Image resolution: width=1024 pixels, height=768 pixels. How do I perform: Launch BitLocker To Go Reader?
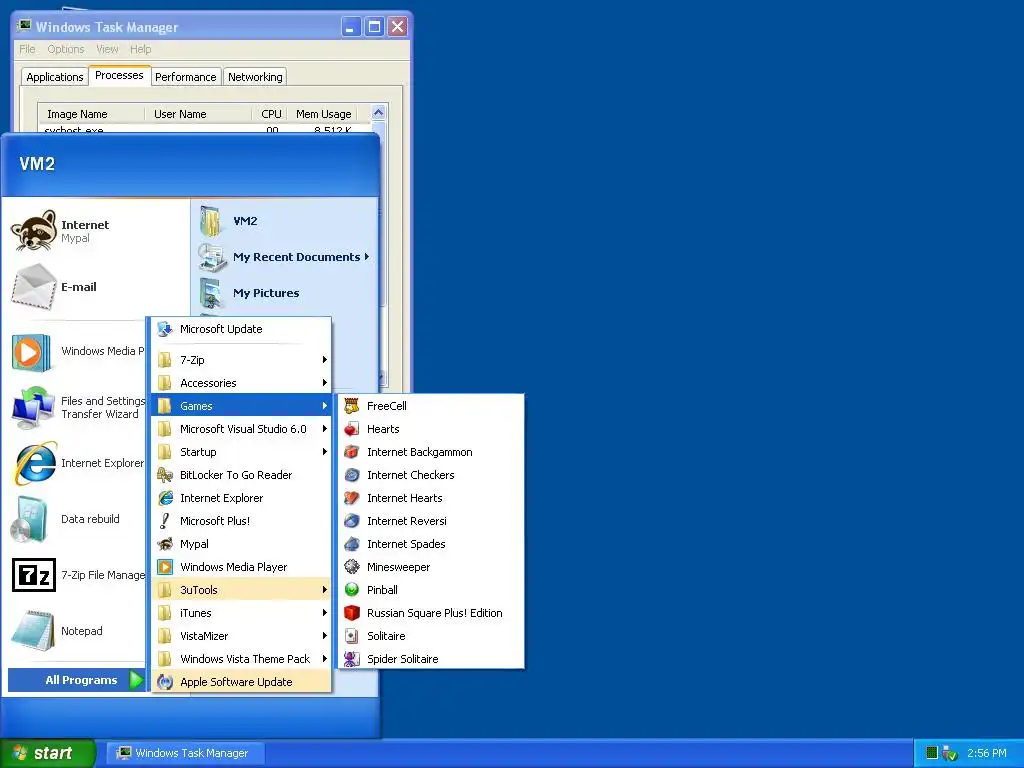point(242,475)
